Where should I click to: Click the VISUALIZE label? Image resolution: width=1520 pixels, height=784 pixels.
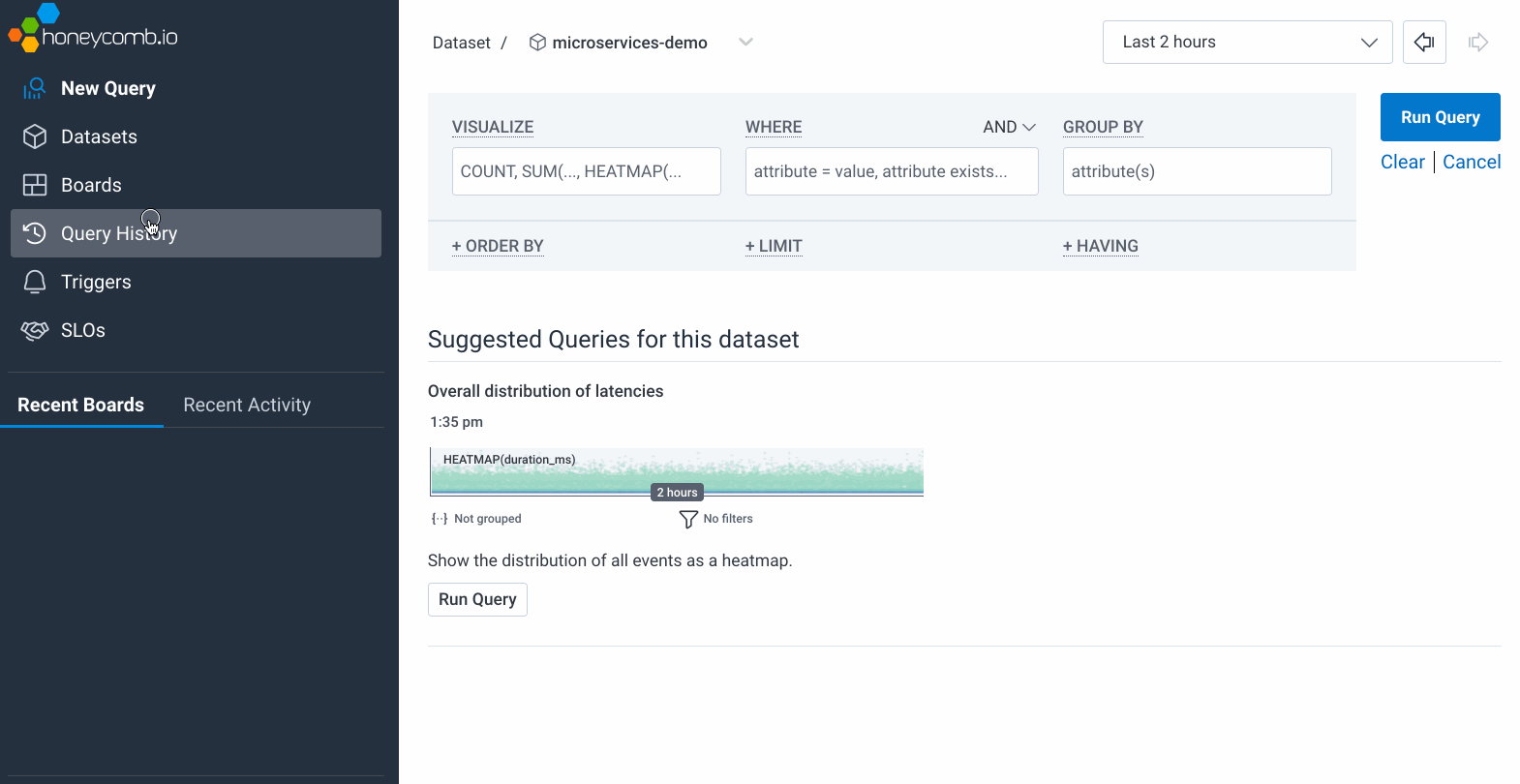coord(493,127)
